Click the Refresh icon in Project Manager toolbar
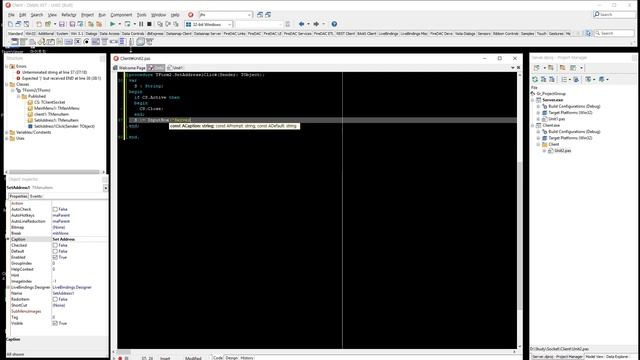 click(x=535, y=79)
